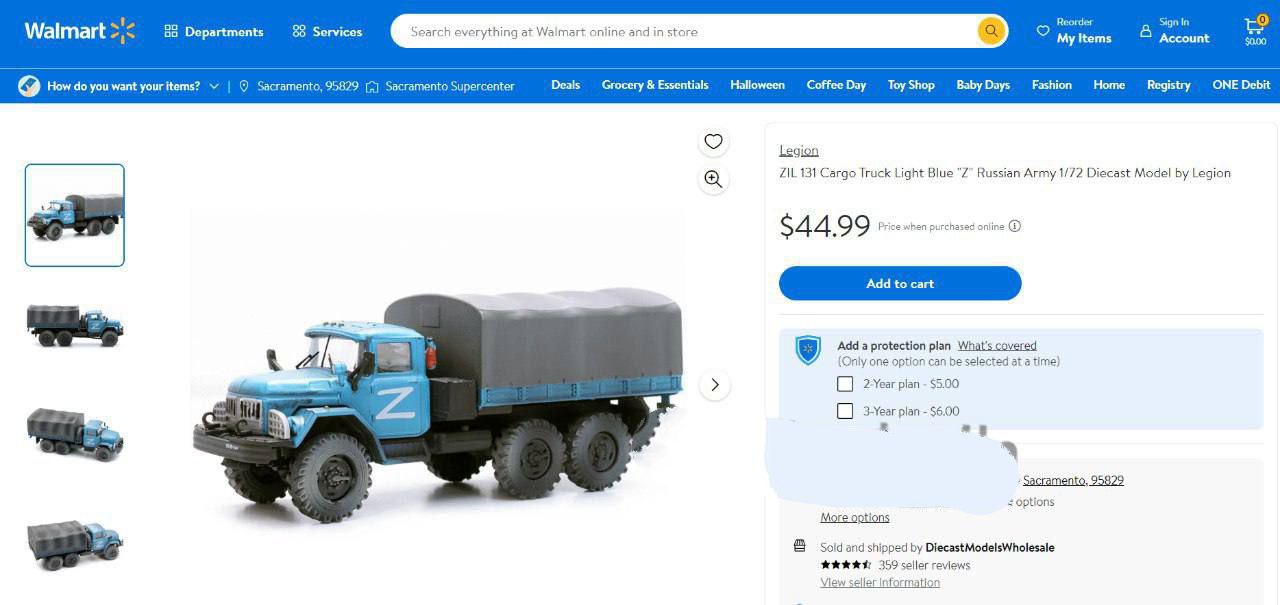Open the Services menu

pos(327,31)
